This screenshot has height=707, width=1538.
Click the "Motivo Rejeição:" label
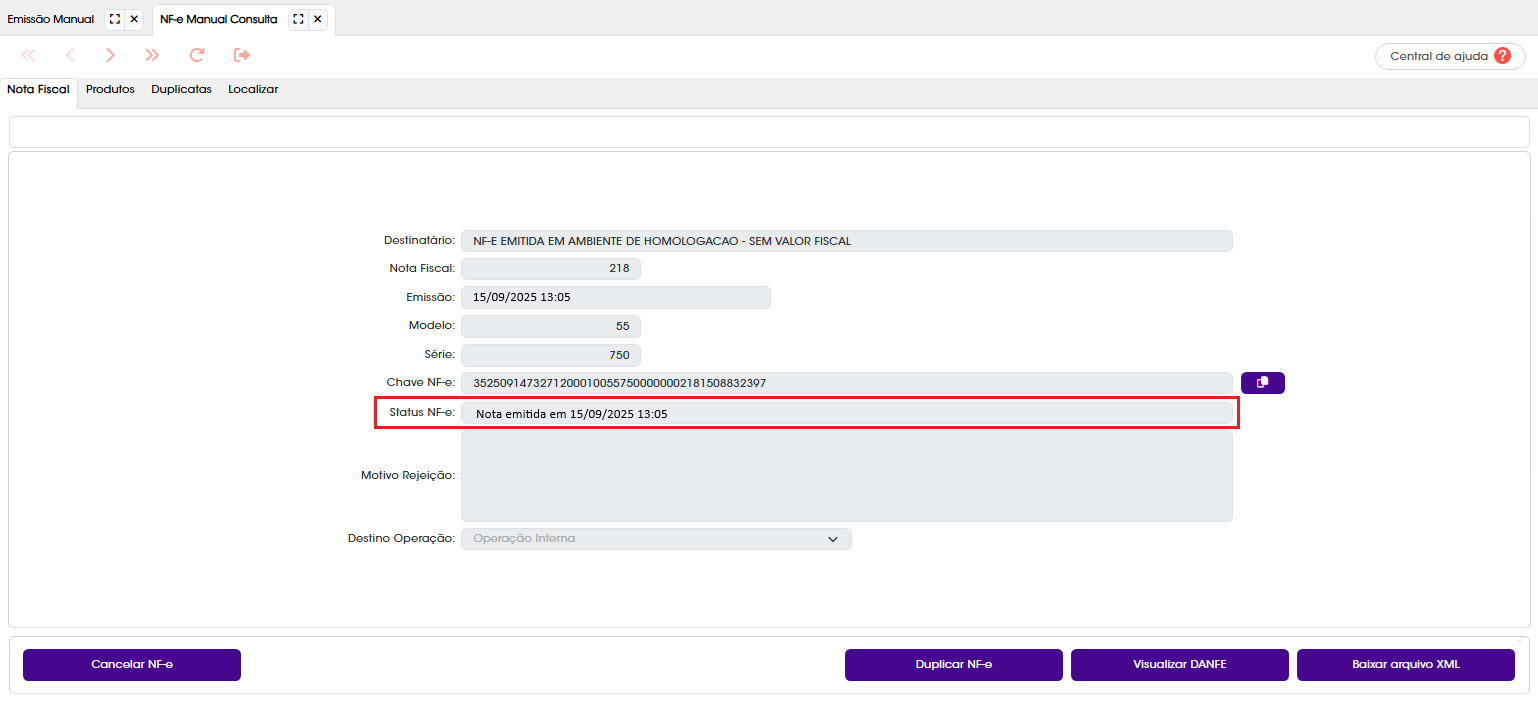coord(408,476)
